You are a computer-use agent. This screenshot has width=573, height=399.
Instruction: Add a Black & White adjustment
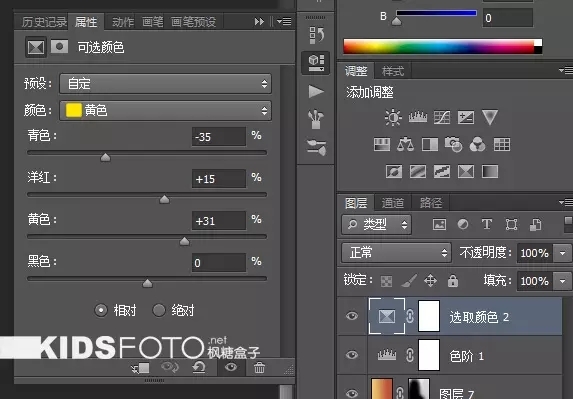pyautogui.click(x=430, y=144)
